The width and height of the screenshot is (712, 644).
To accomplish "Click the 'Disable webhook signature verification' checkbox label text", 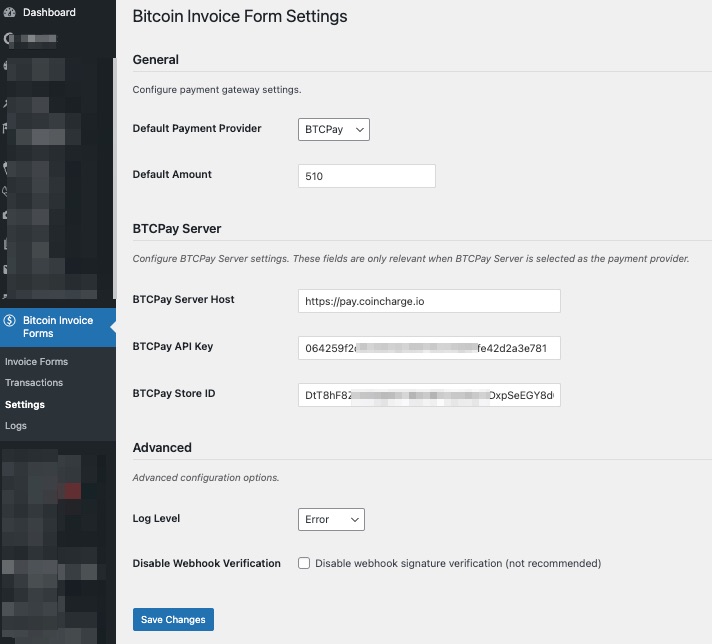I will (x=457, y=564).
